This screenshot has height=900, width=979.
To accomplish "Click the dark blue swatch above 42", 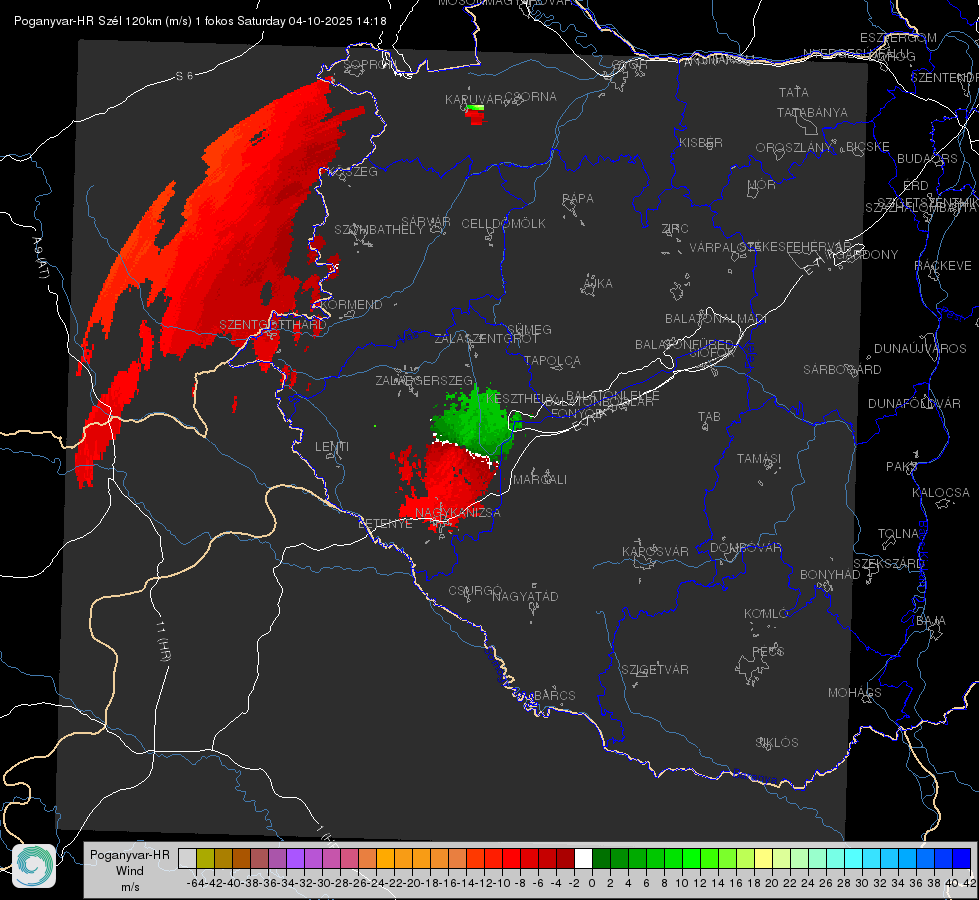I will click(962, 859).
